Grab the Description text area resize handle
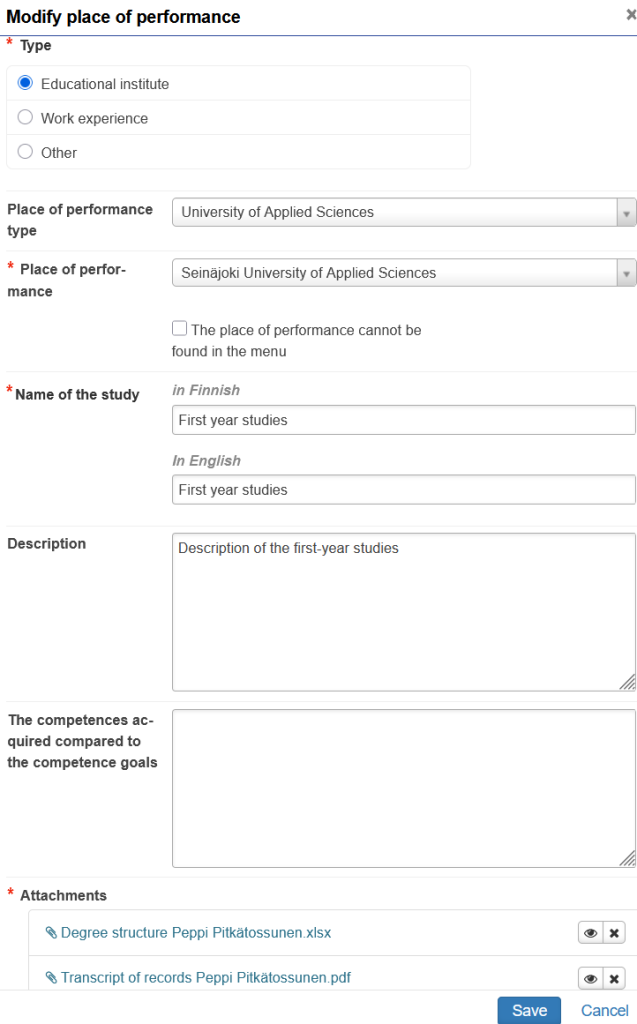 click(628, 683)
